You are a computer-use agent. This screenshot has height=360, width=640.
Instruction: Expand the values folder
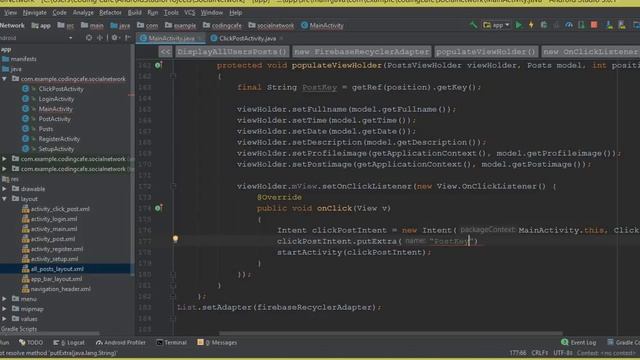[x=4, y=319]
